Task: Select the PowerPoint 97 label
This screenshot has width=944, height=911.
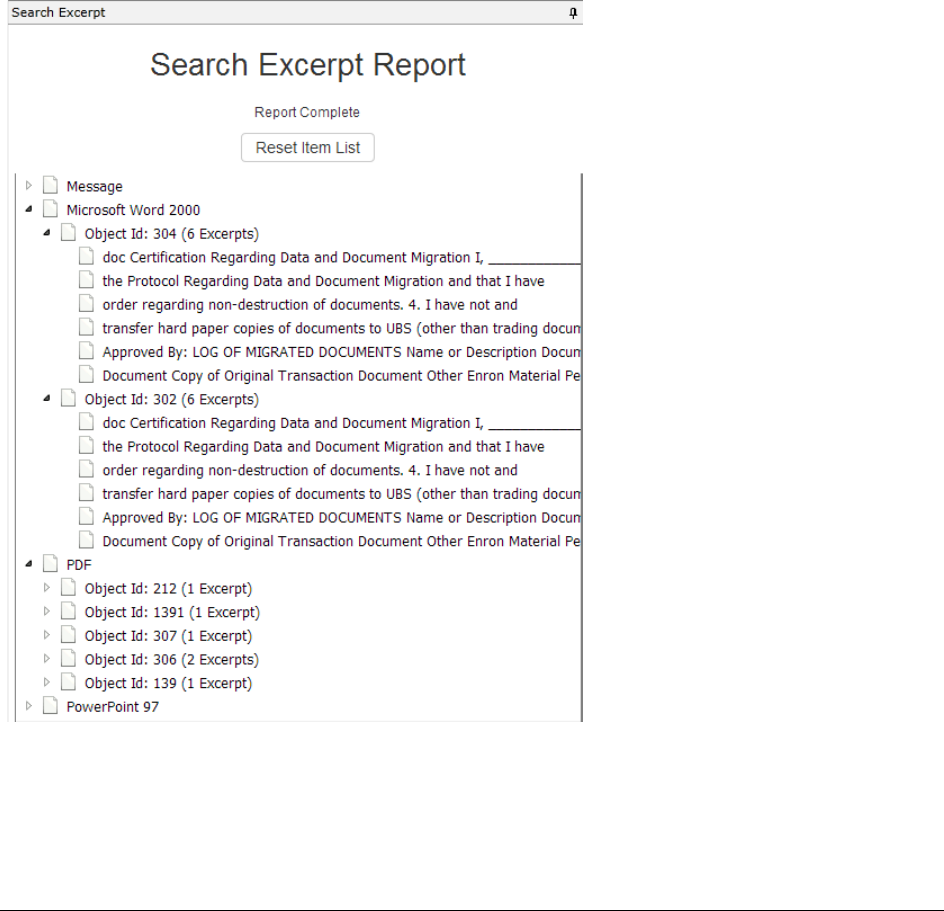Action: coord(113,707)
